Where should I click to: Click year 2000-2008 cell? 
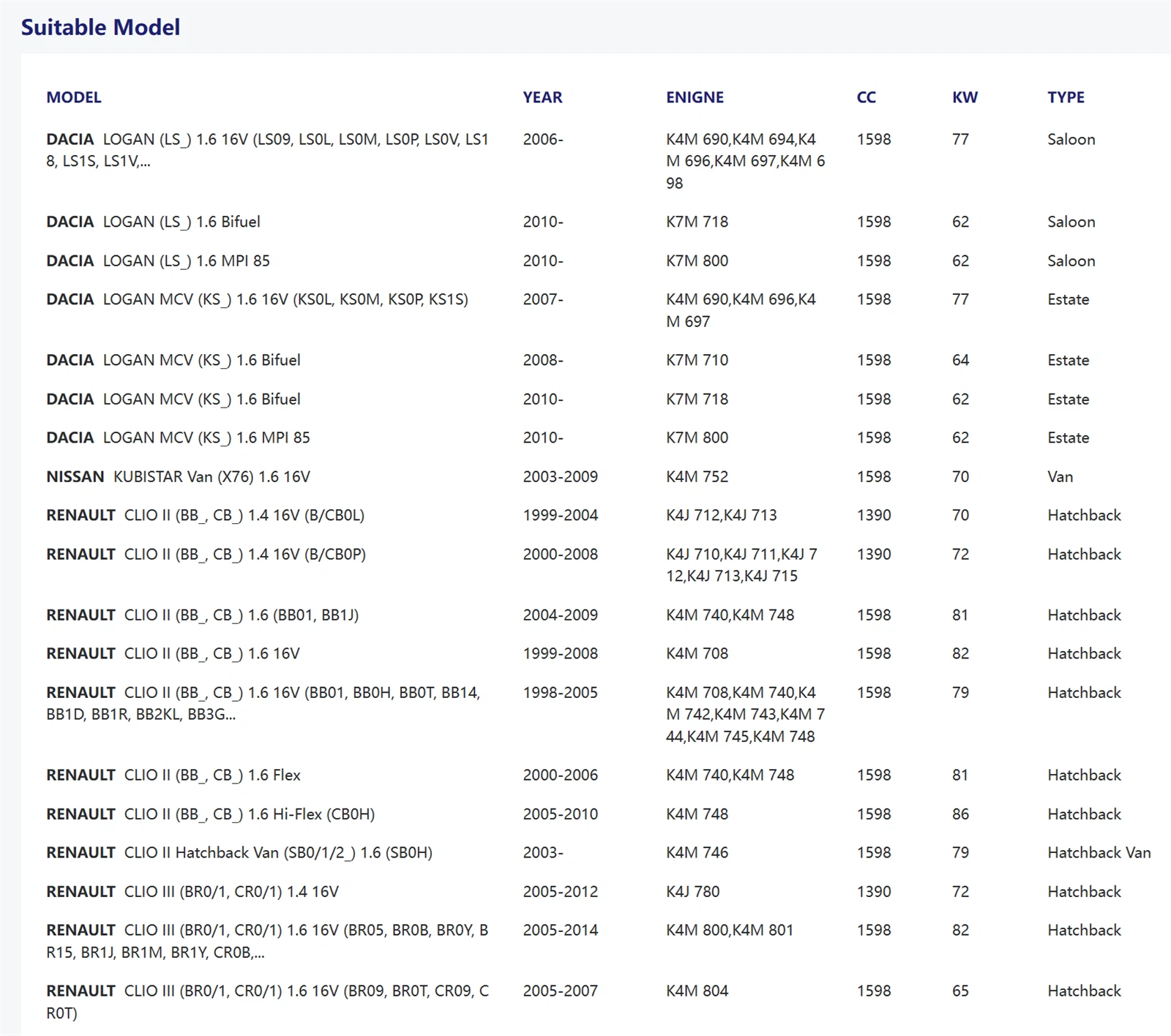pos(560,555)
